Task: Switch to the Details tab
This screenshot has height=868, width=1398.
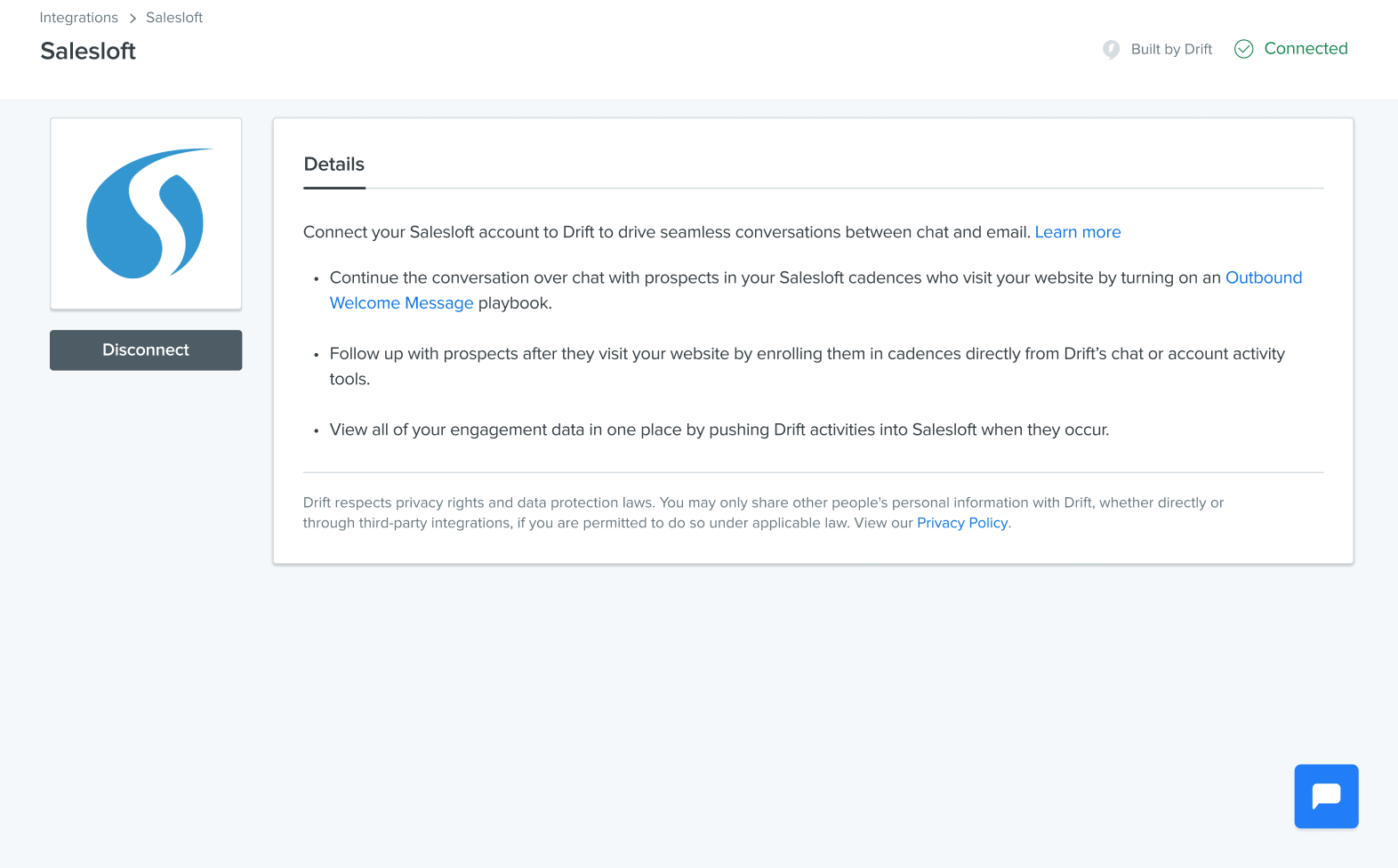Action: click(x=333, y=165)
